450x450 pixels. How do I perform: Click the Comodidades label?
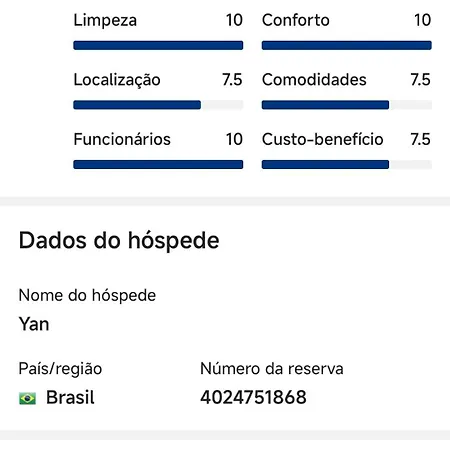click(314, 80)
